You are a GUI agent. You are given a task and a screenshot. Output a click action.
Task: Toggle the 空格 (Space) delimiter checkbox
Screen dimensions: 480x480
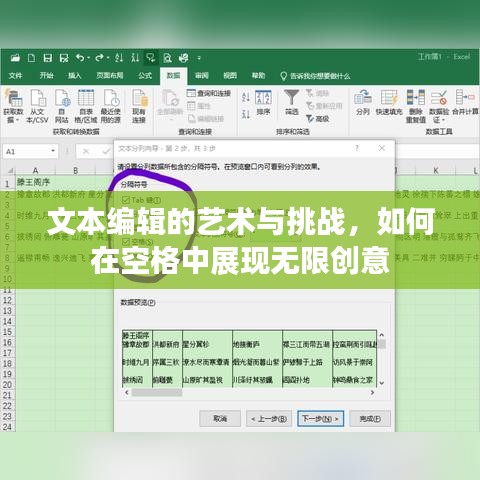point(126,242)
